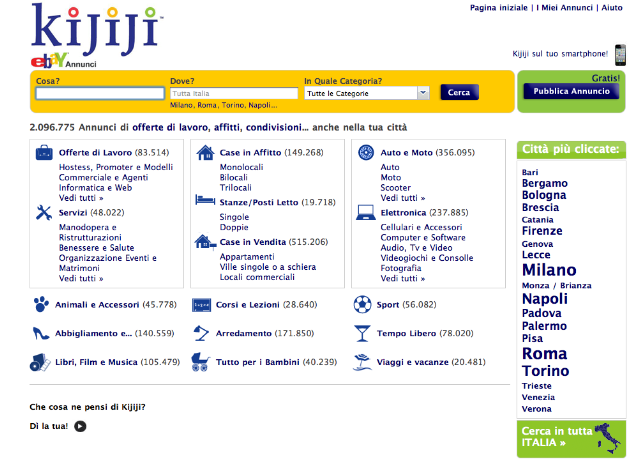Click the cocktail glass icon for Tempo Libero
640x470 pixels.
pyautogui.click(x=362, y=333)
